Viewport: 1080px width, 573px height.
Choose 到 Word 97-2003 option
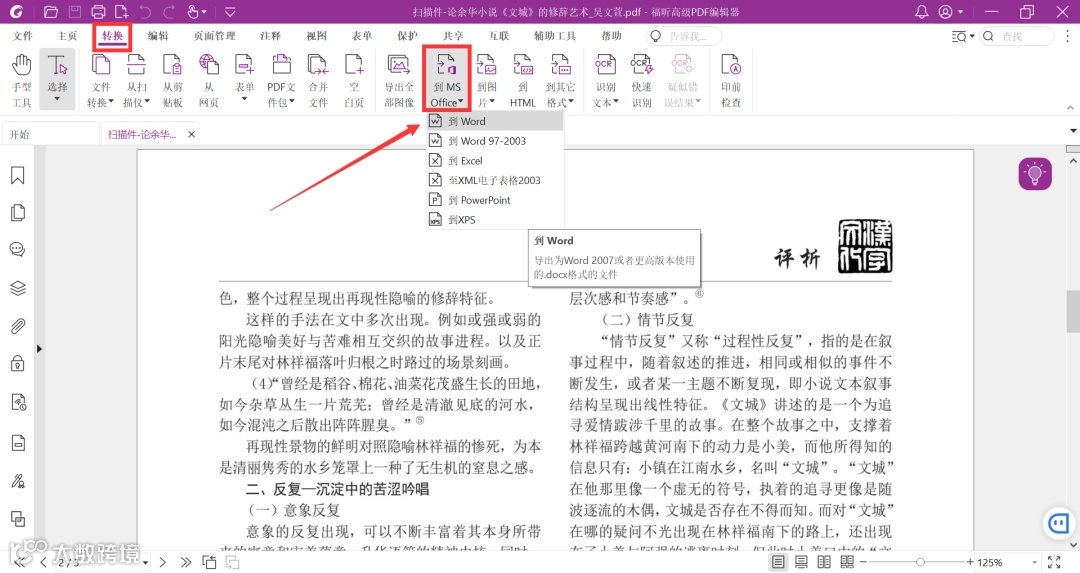point(495,140)
